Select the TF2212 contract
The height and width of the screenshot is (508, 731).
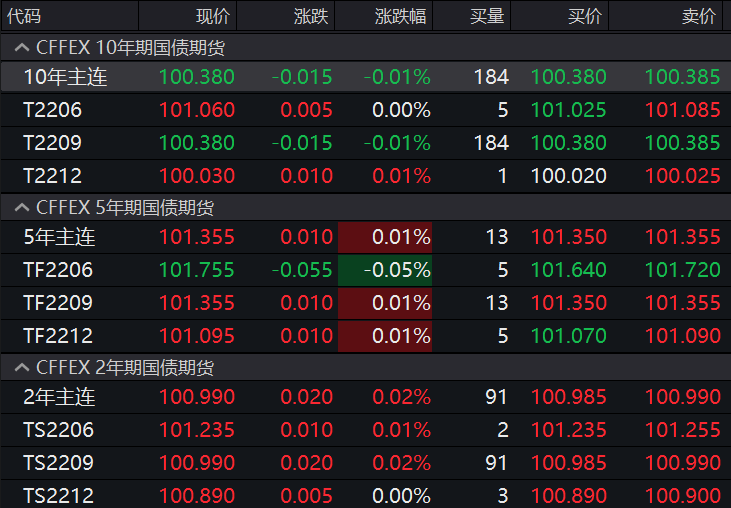58,336
